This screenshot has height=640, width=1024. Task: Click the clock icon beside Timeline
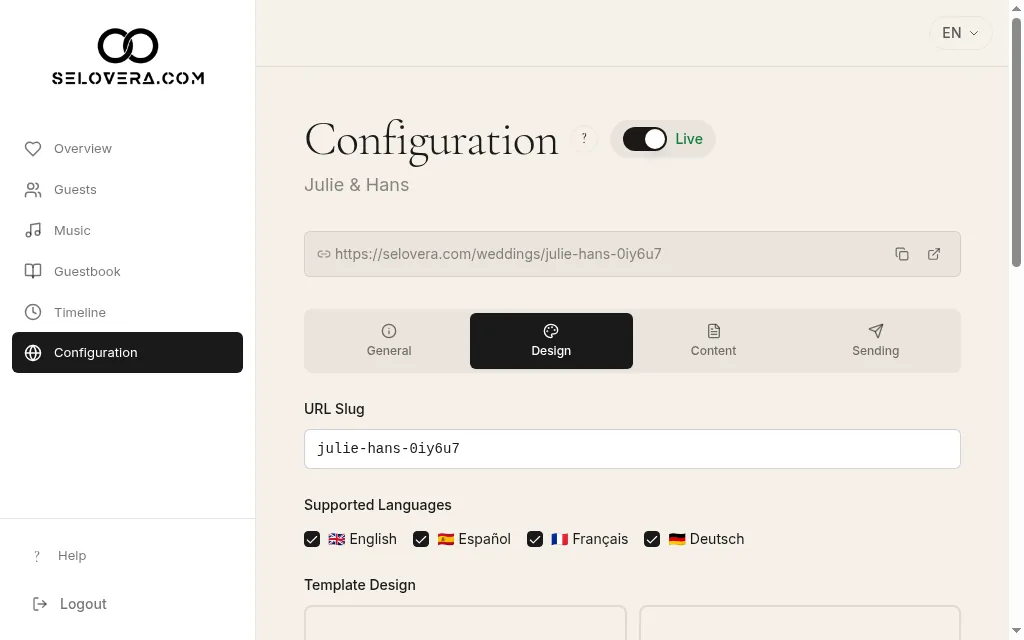coord(33,312)
